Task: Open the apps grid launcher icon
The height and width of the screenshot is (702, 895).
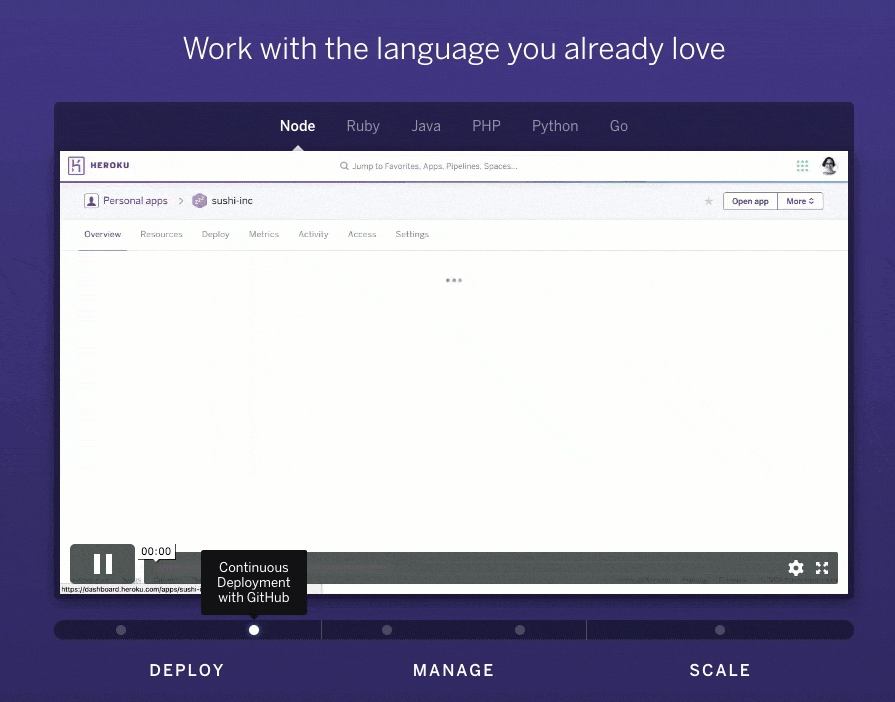Action: [x=802, y=166]
